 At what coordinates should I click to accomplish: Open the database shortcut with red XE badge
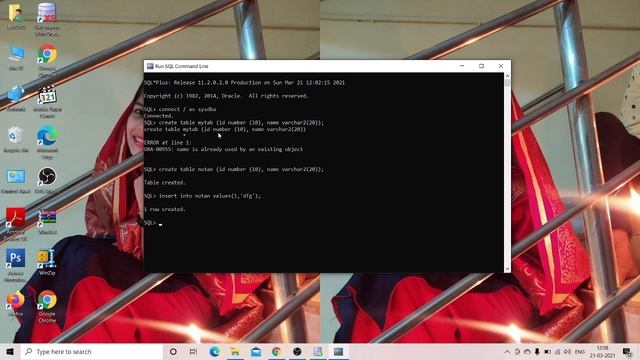(x=47, y=19)
